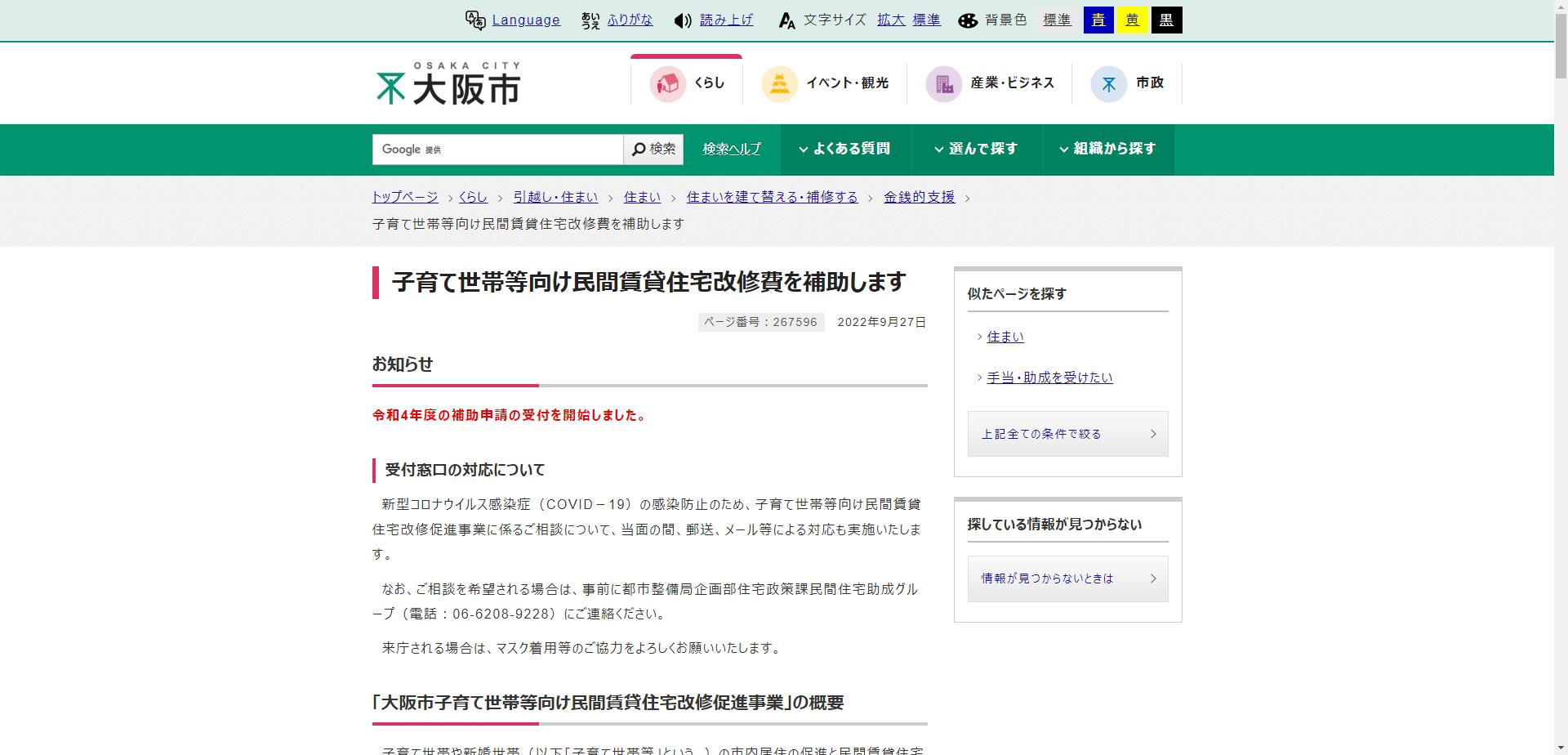
Task: Click 探している情報が見つからない heading
Action: (x=1054, y=524)
